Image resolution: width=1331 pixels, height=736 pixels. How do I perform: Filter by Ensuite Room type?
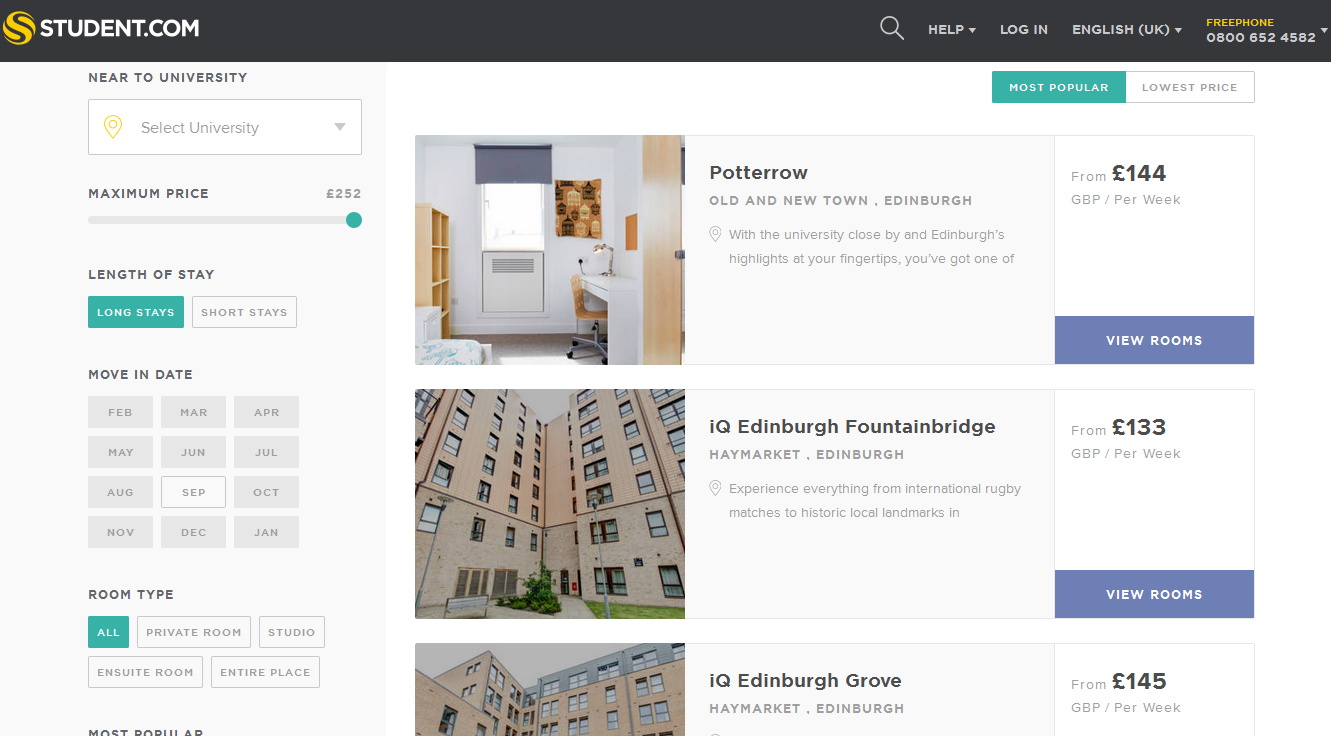(x=145, y=672)
